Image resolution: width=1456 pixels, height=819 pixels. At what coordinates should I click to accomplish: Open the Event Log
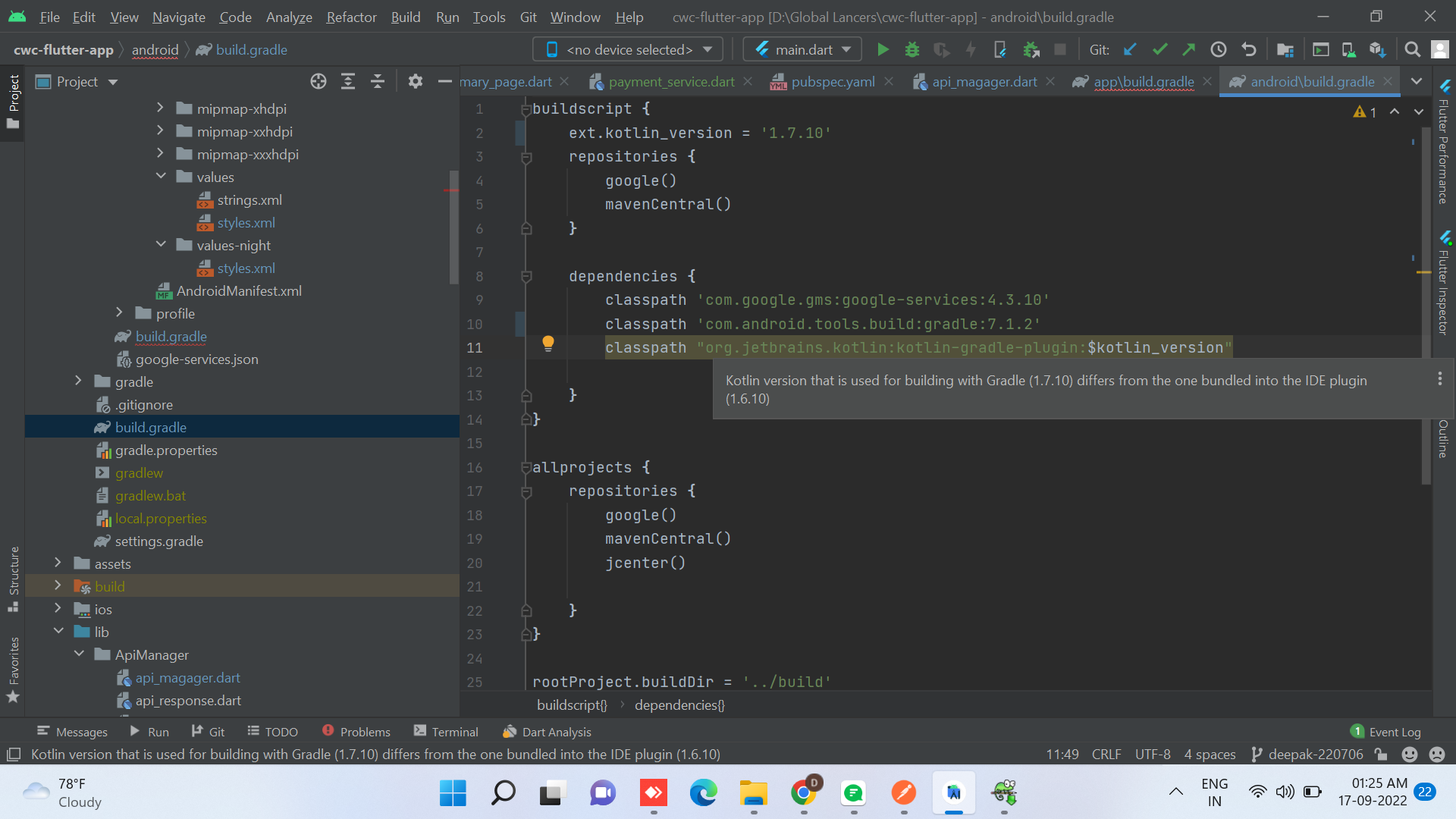point(1386,732)
